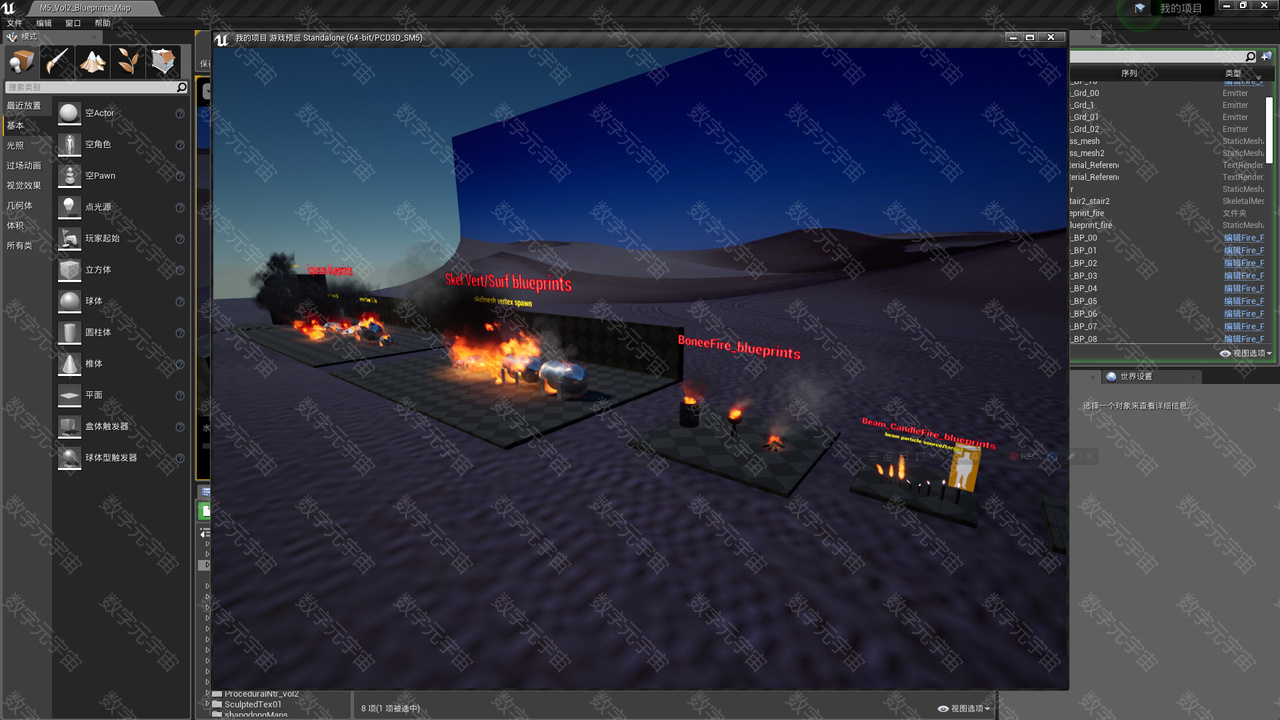Viewport: 1280px width, 720px height.
Task: Switch to the 世界设置 tab
Action: 1135,377
